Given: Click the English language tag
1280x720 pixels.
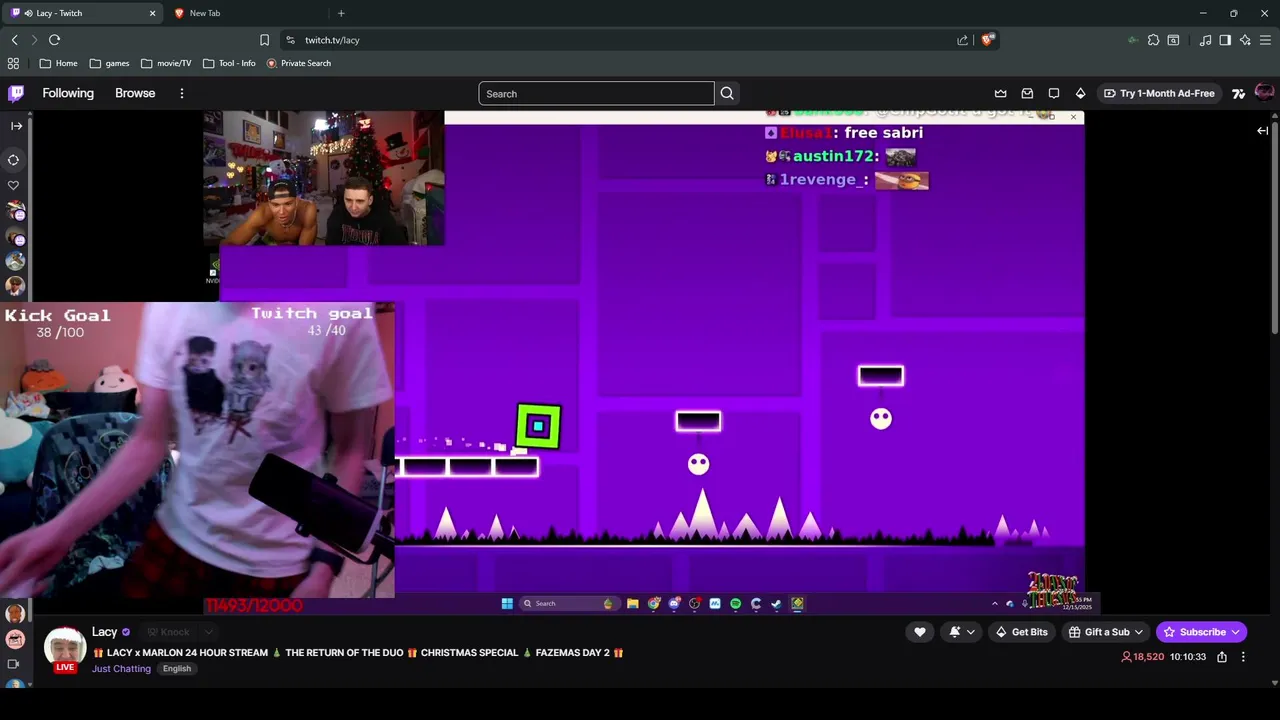Looking at the screenshot, I should (x=177, y=669).
